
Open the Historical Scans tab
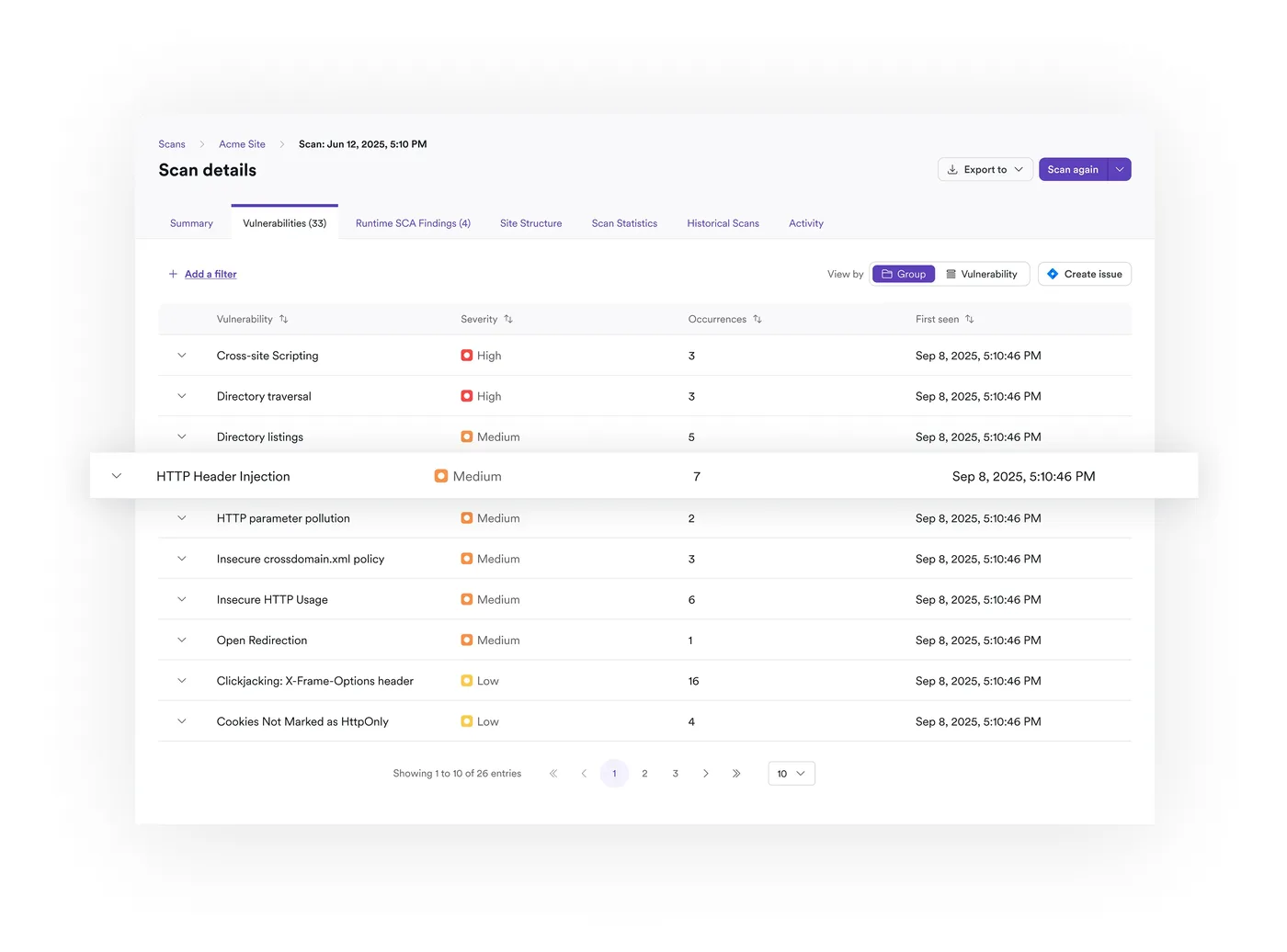point(723,223)
